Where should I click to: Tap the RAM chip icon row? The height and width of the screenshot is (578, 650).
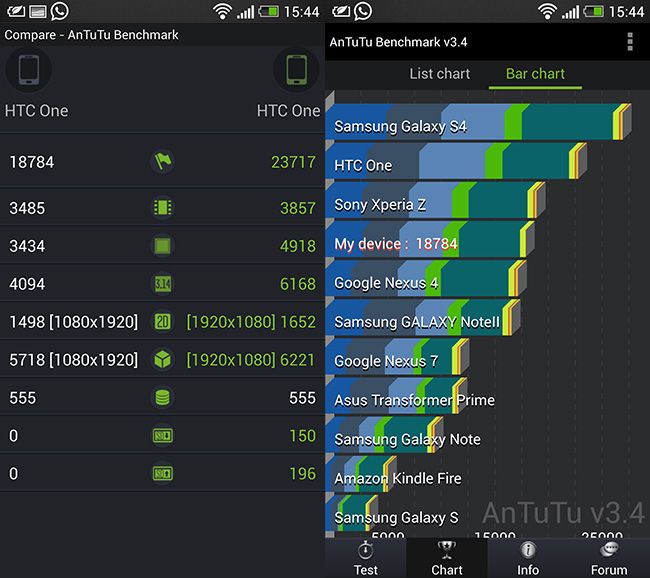(x=162, y=207)
